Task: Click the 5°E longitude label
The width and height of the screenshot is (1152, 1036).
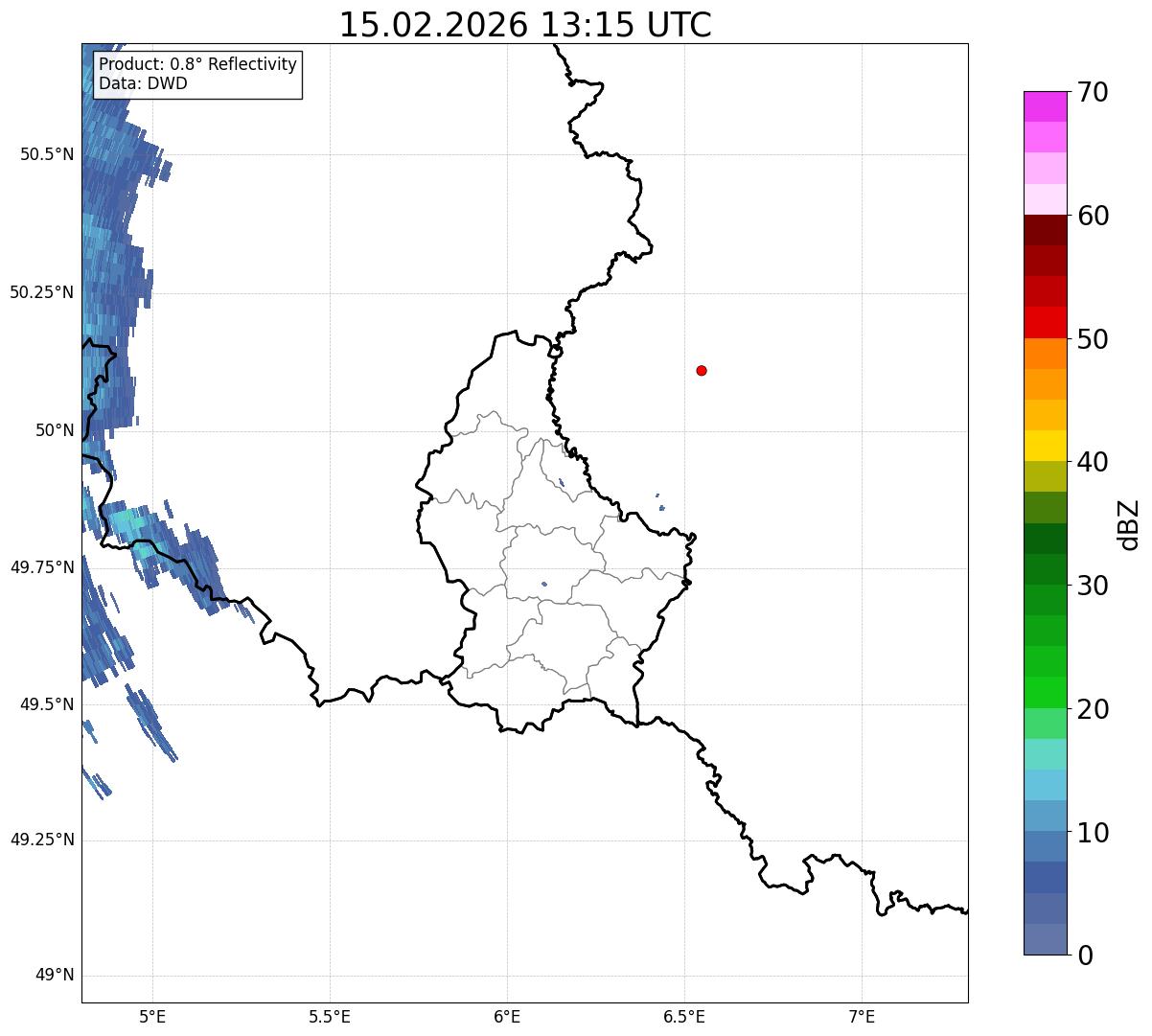Action: (152, 1016)
